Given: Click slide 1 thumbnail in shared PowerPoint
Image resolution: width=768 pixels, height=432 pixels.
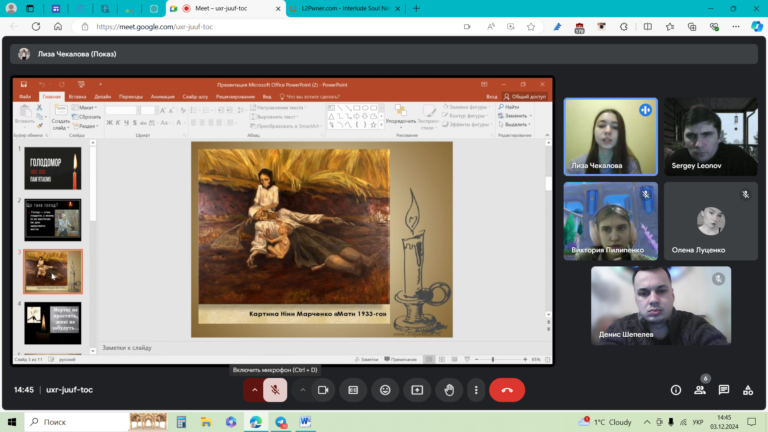Looking at the screenshot, I should (53, 168).
